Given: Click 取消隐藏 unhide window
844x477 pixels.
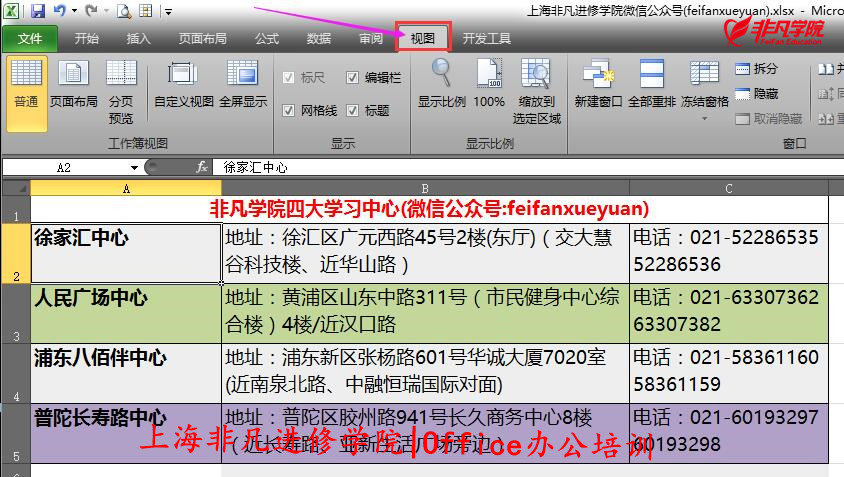Looking at the screenshot, I should [769, 118].
